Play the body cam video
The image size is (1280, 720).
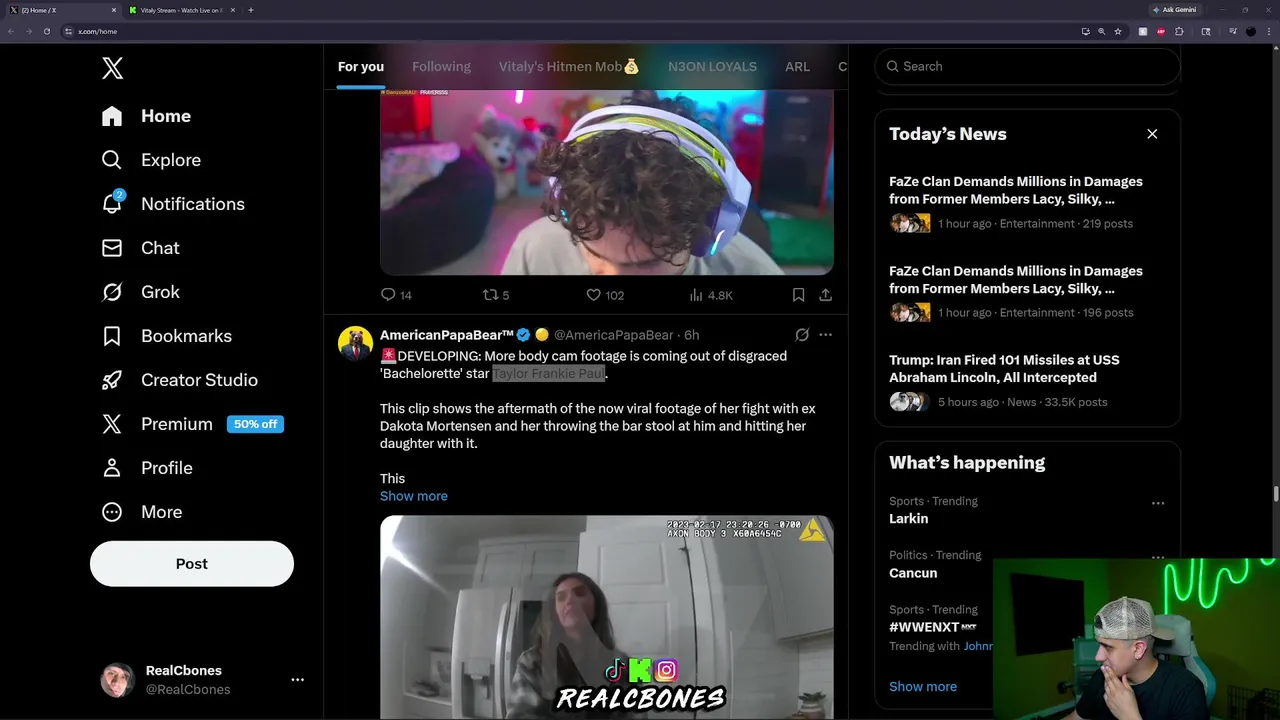[x=606, y=617]
